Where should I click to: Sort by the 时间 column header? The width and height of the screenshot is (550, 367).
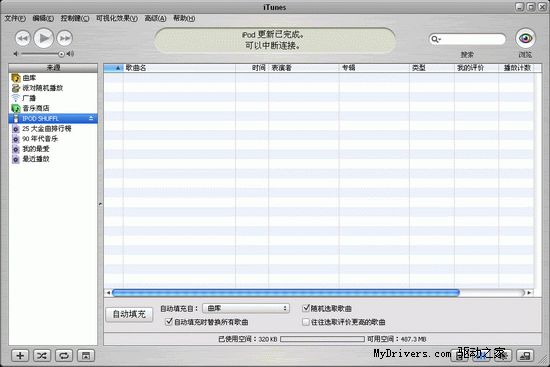(x=252, y=68)
